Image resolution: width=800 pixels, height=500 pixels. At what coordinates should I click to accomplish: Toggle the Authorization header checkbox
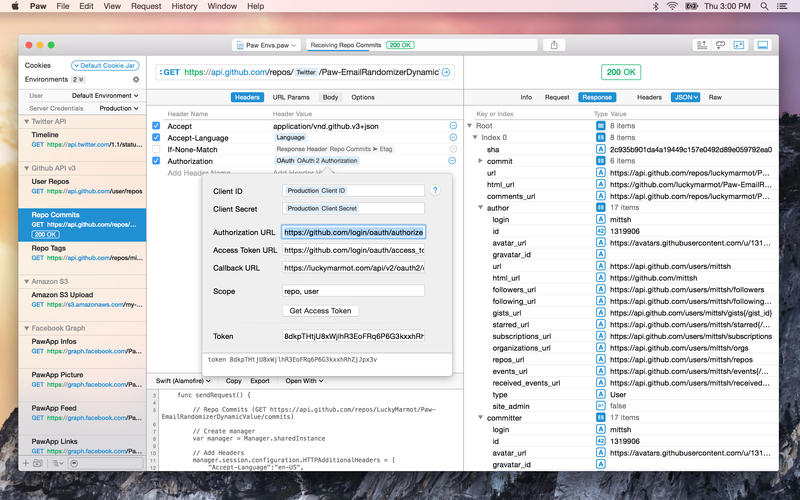156,160
